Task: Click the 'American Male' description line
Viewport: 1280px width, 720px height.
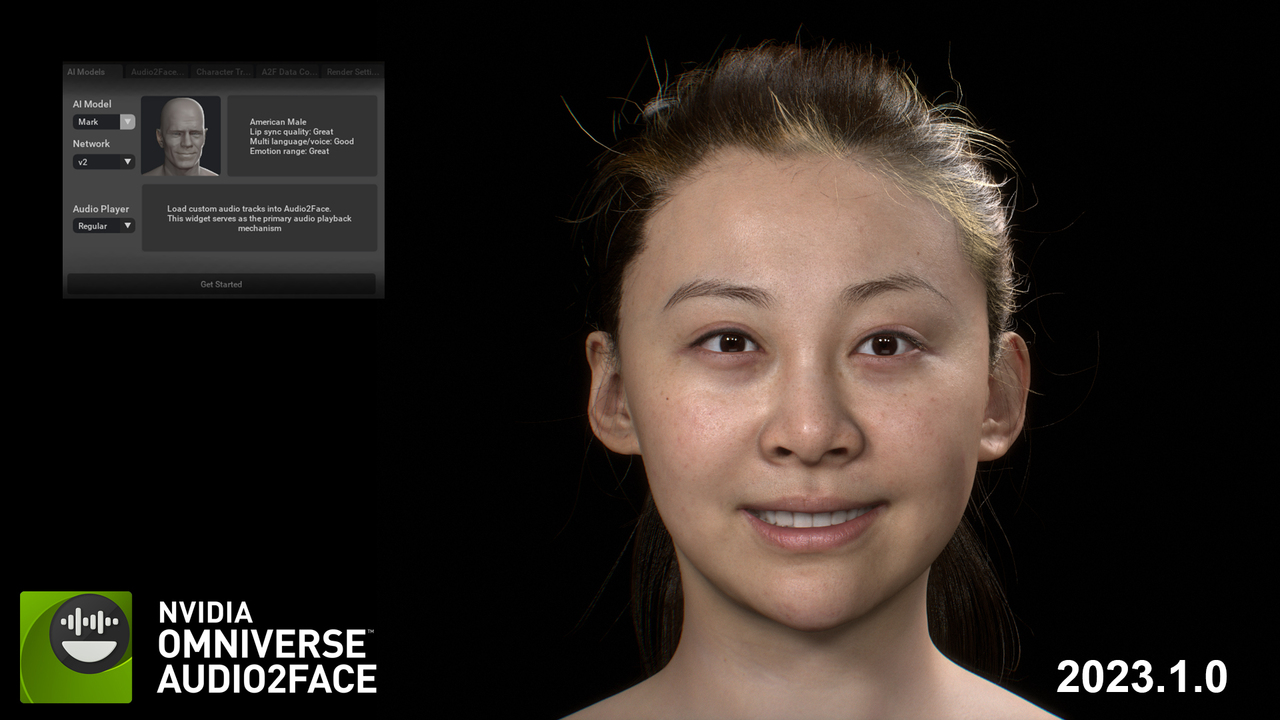Action: (x=278, y=122)
